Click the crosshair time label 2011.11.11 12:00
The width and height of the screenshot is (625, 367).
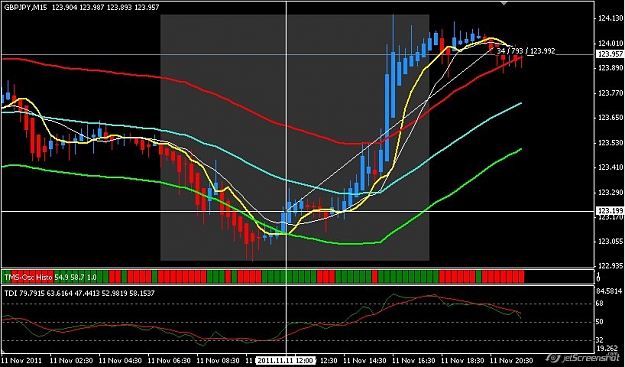285,360
